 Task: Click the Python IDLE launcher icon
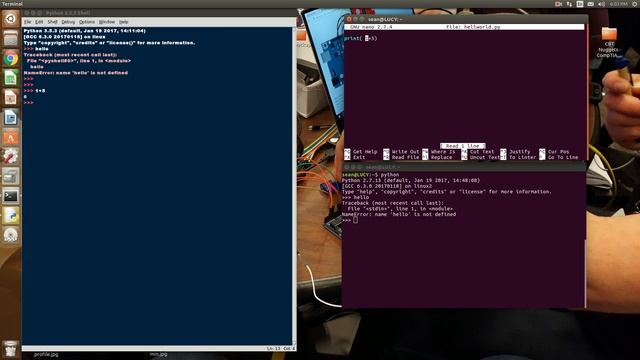(11, 216)
